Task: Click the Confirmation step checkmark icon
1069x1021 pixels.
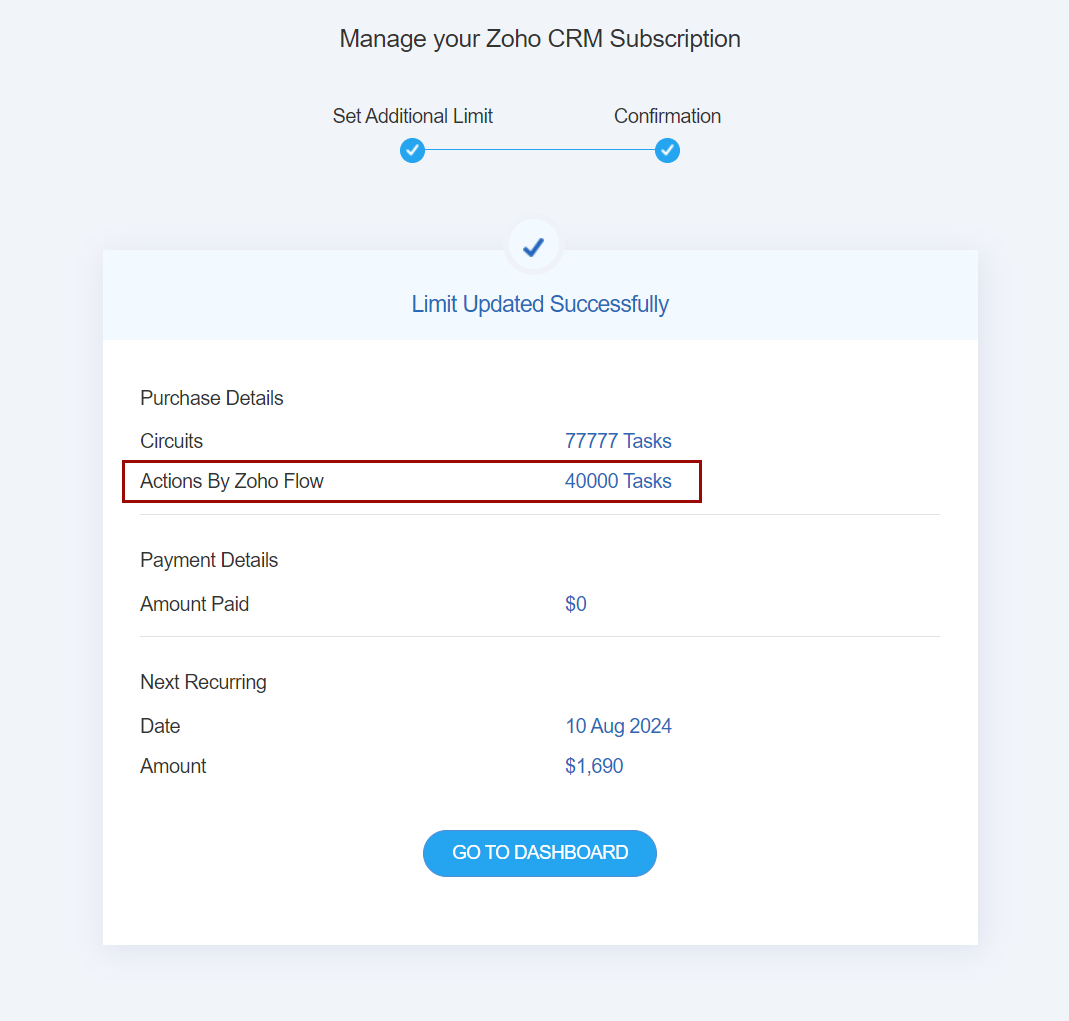Action: [x=667, y=151]
